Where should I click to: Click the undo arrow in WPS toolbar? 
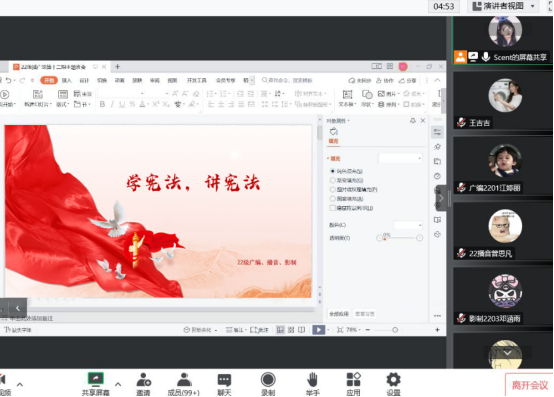pos(8,81)
